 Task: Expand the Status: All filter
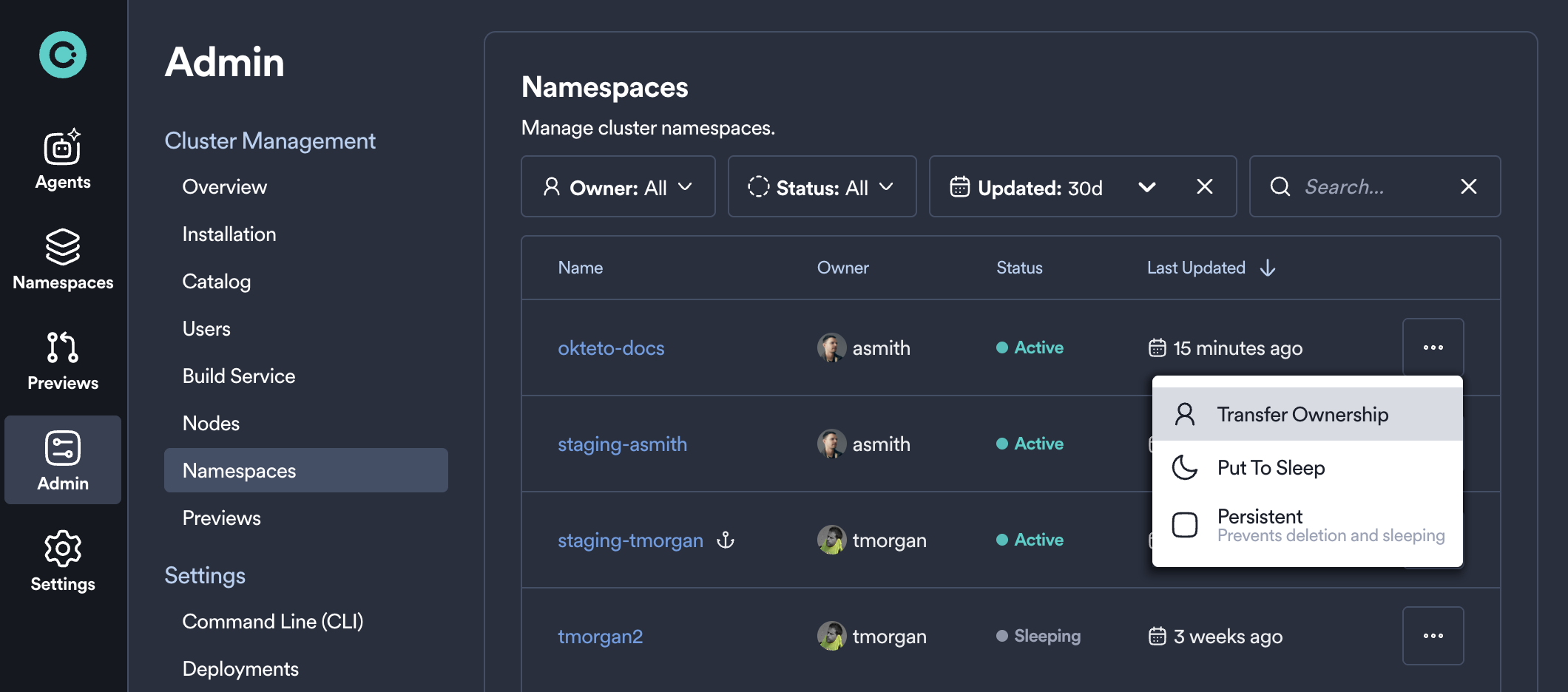click(822, 187)
